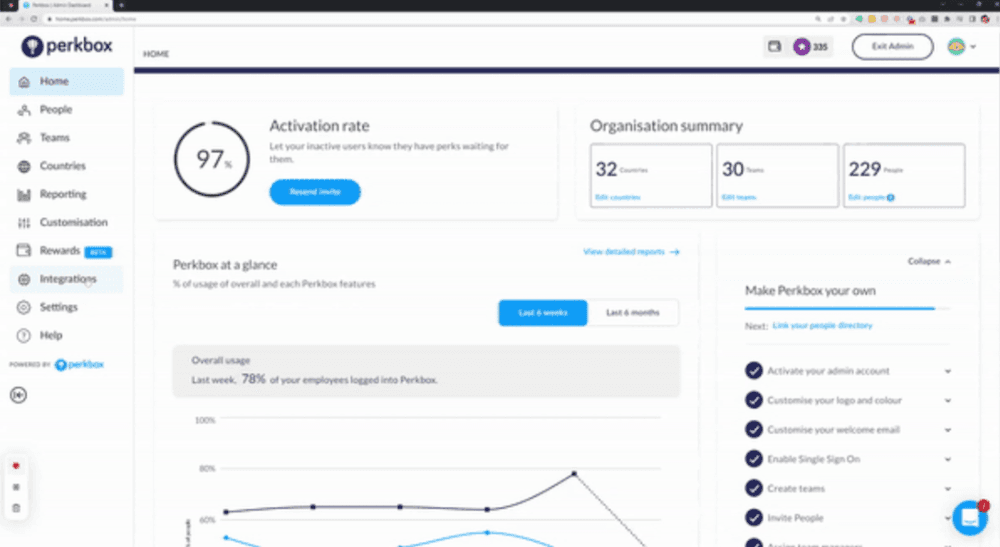This screenshot has height=547, width=1000.
Task: Click the Resend invite button
Action: (315, 192)
